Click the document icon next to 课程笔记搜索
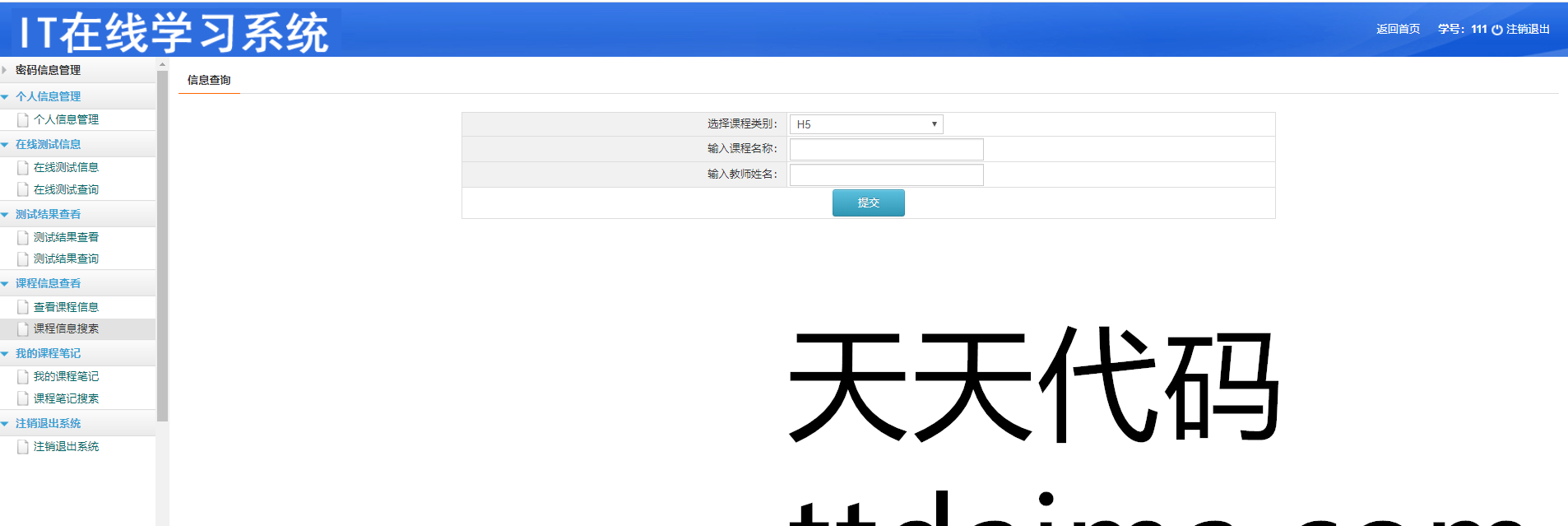Screen dimensions: 1568x526 click(23, 398)
